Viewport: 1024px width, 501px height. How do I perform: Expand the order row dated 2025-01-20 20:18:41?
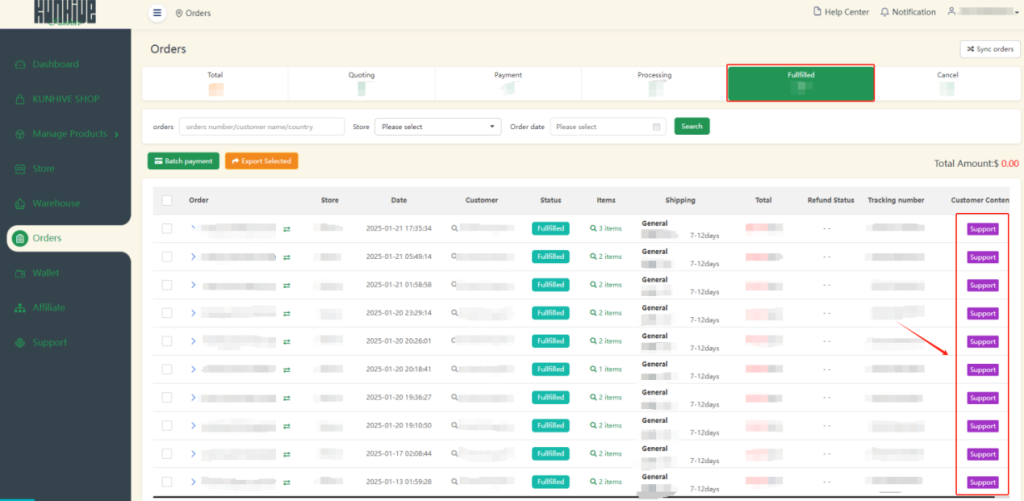pyautogui.click(x=193, y=369)
